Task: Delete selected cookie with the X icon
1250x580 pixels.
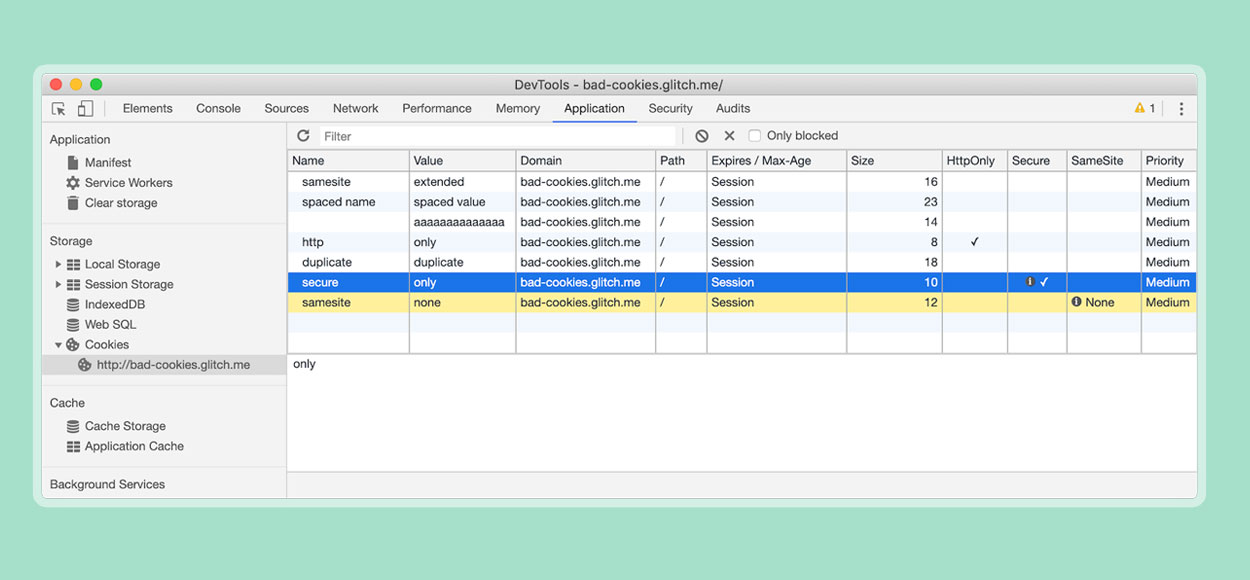Action: point(729,136)
